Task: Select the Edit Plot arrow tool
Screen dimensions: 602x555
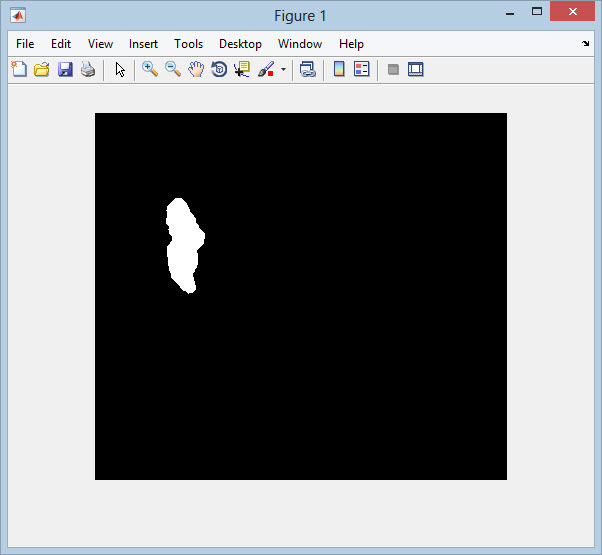Action: coord(120,69)
